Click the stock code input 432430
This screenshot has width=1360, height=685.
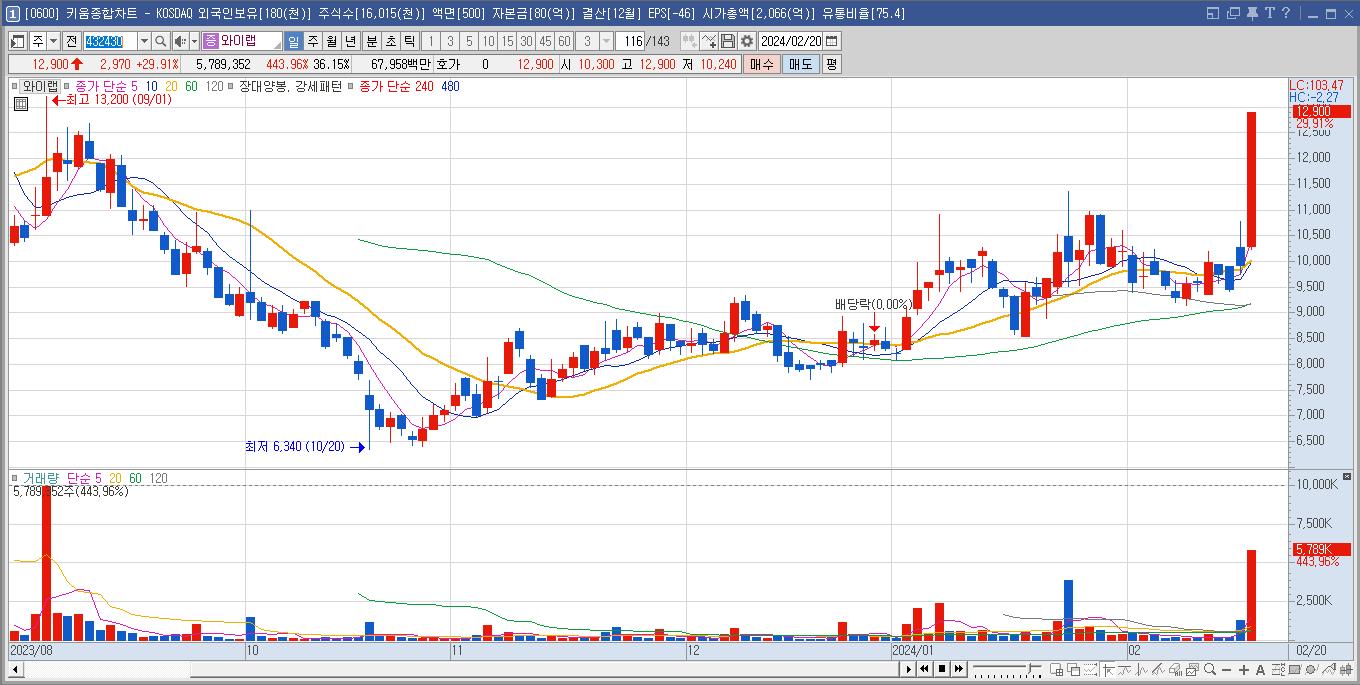tap(110, 41)
